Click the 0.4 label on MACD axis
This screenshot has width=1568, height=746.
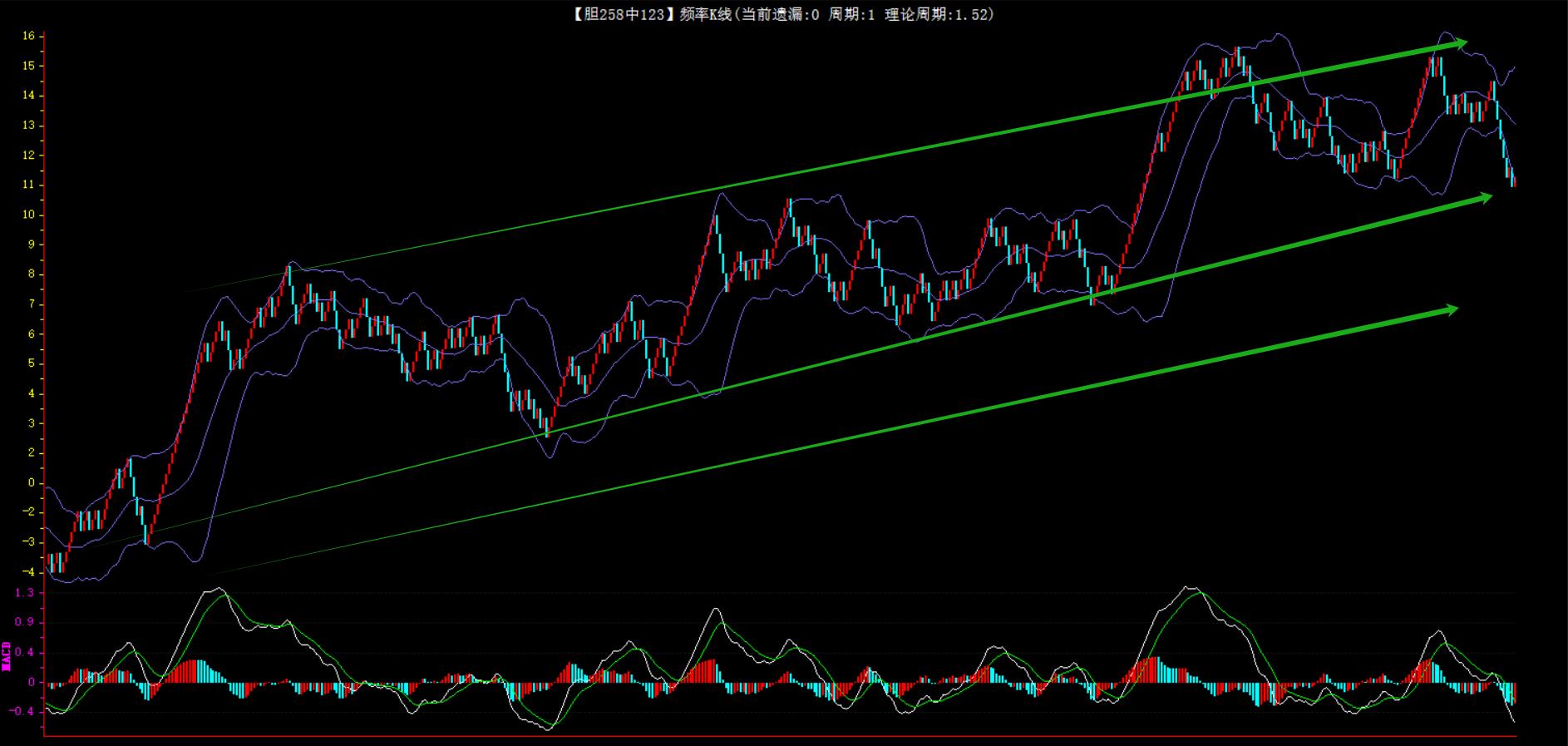click(25, 652)
